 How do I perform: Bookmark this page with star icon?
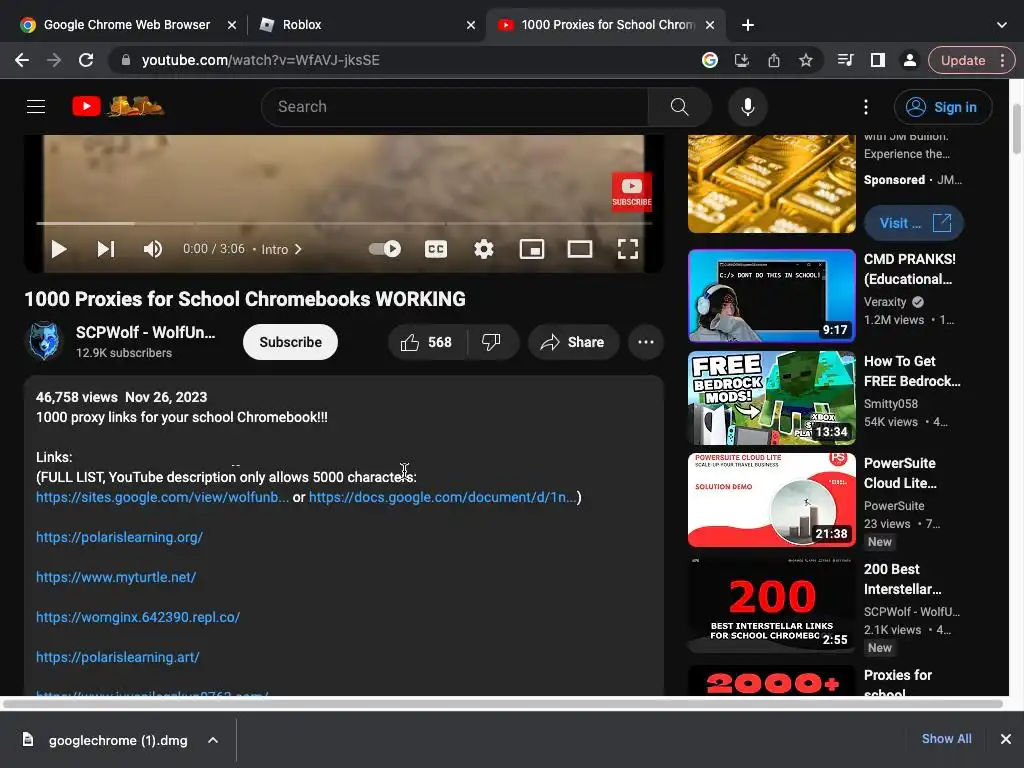(x=806, y=60)
